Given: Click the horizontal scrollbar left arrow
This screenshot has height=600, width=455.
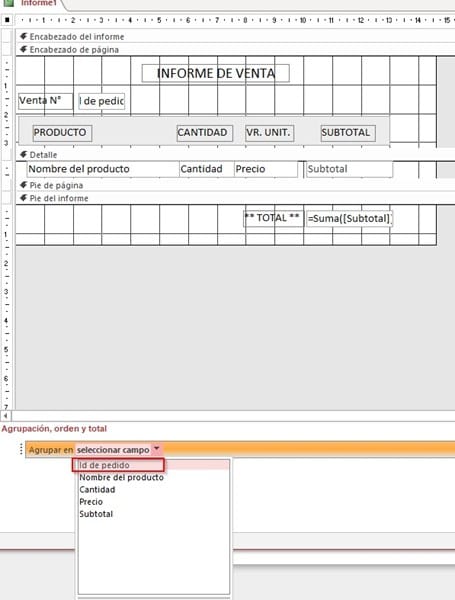Looking at the screenshot, I should click(5, 416).
